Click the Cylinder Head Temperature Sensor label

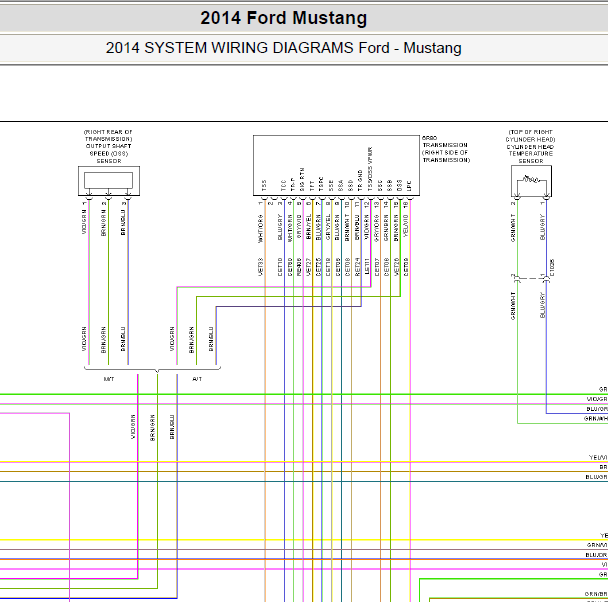[530, 147]
